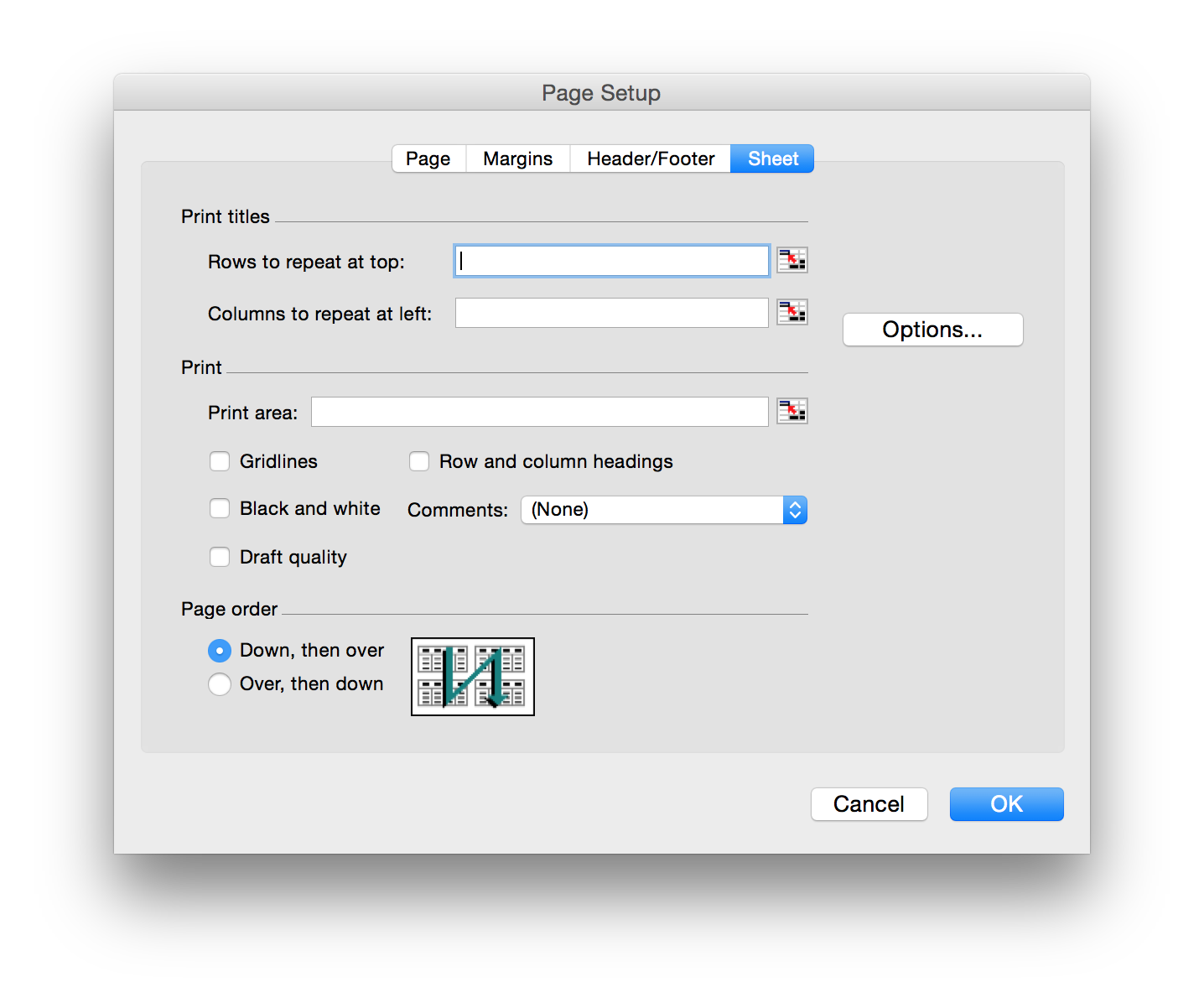The image size is (1204, 1008).
Task: Choose Over, then down page order
Action: [x=220, y=684]
